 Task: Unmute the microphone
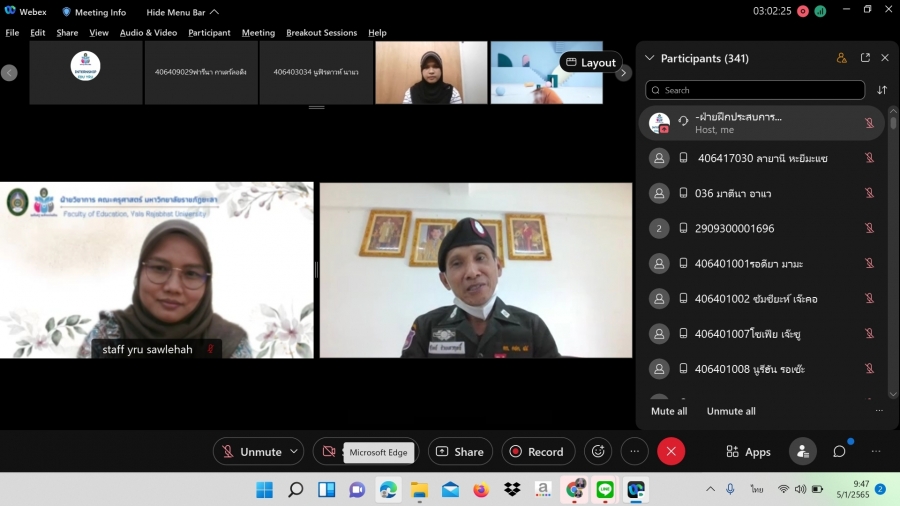click(251, 452)
